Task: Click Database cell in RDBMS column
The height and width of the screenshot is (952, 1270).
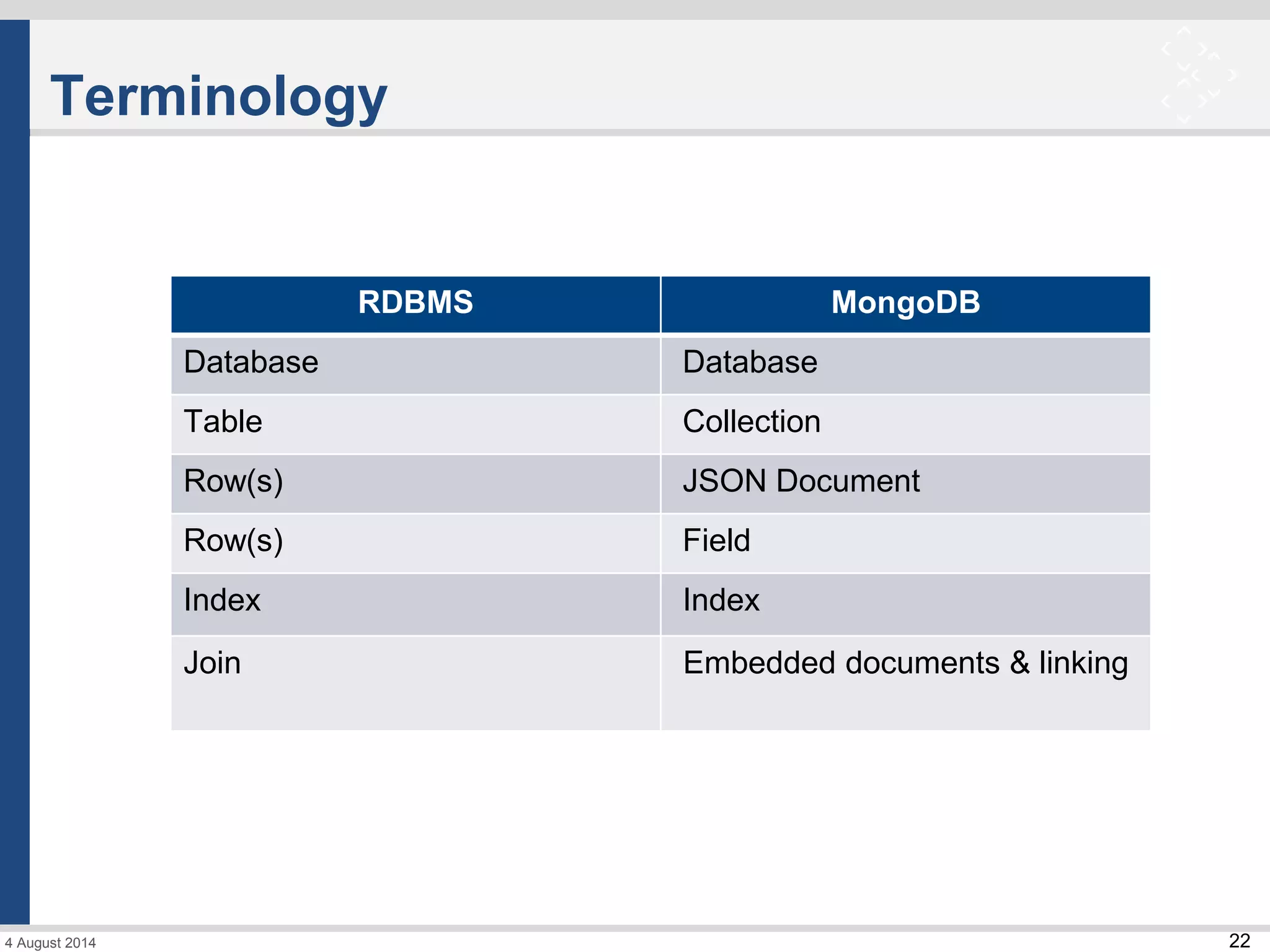Action: point(415,364)
